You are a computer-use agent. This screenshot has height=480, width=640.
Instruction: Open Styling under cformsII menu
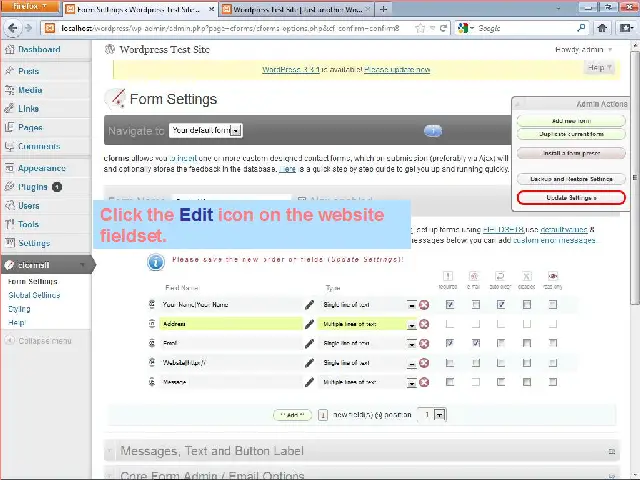pos(19,309)
